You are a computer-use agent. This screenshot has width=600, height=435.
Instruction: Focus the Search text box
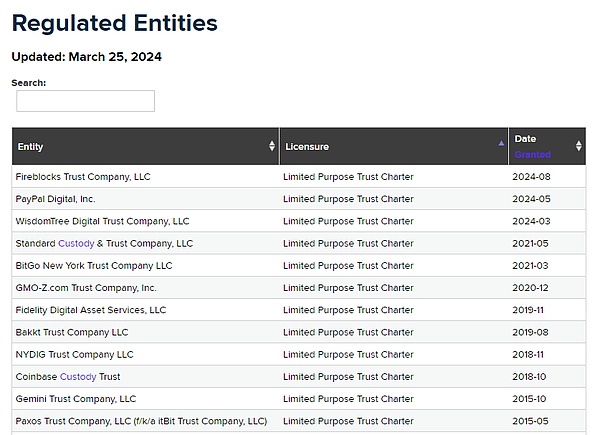[86, 101]
